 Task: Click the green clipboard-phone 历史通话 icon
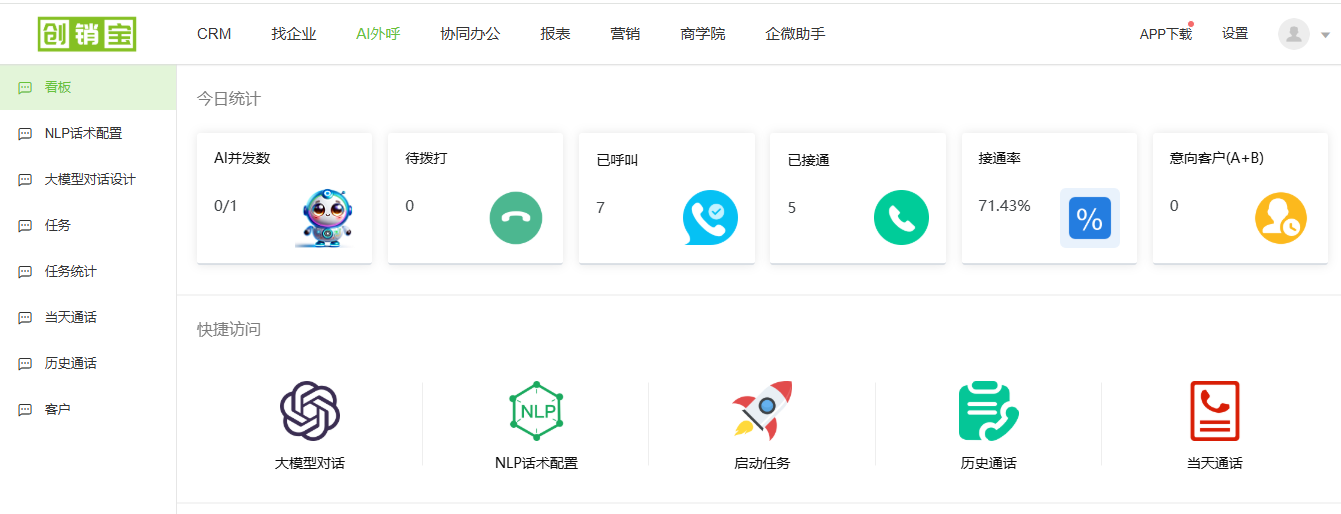988,411
